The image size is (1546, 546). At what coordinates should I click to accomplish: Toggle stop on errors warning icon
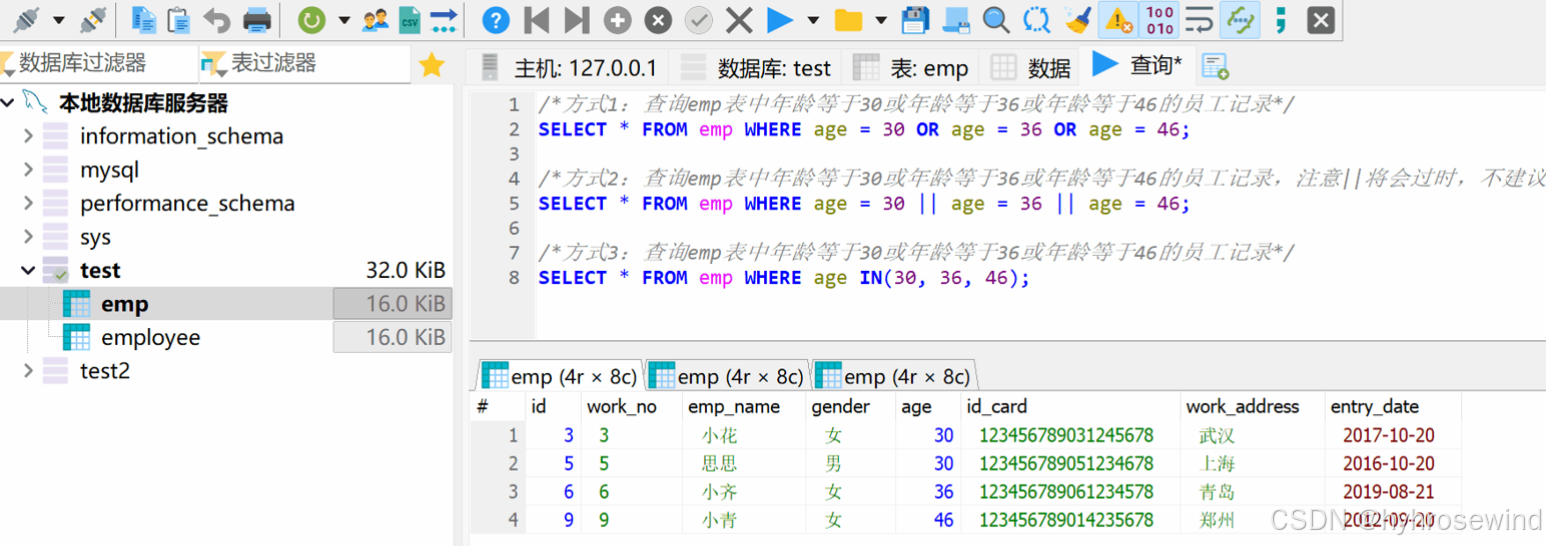pyautogui.click(x=1118, y=19)
